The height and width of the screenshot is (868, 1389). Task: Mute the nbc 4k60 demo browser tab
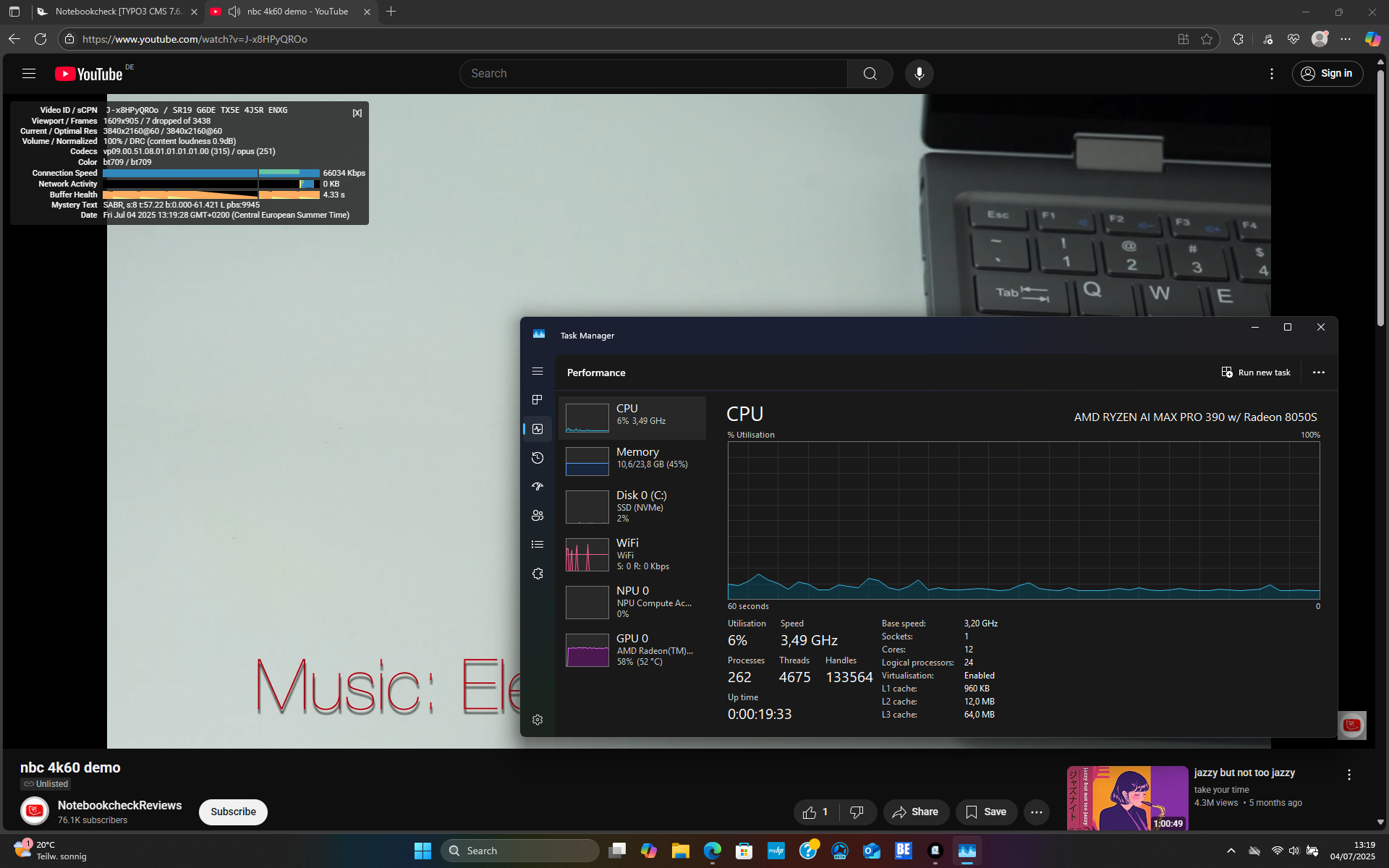click(234, 12)
